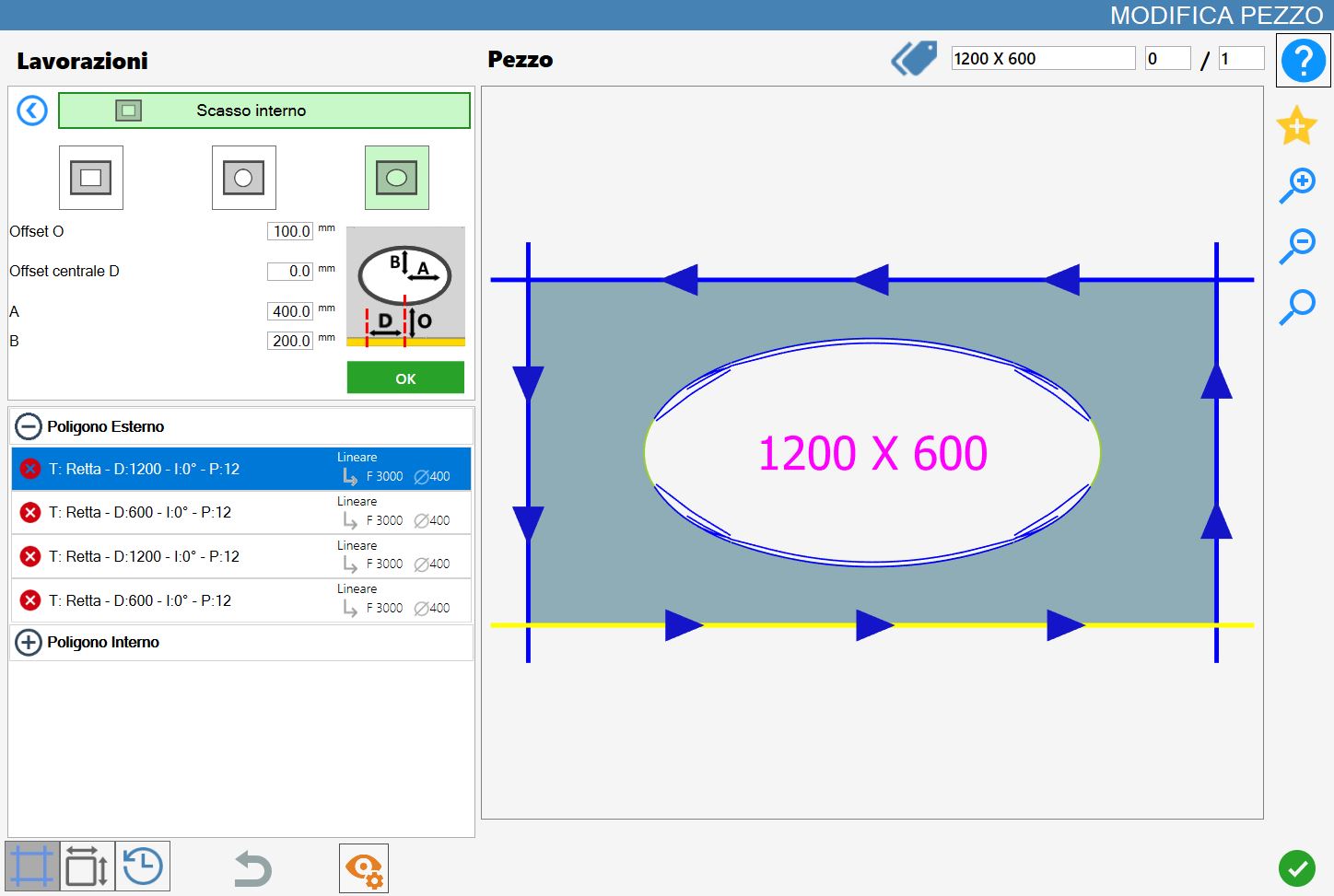Select the rectangular cutout shape

pos(91,178)
